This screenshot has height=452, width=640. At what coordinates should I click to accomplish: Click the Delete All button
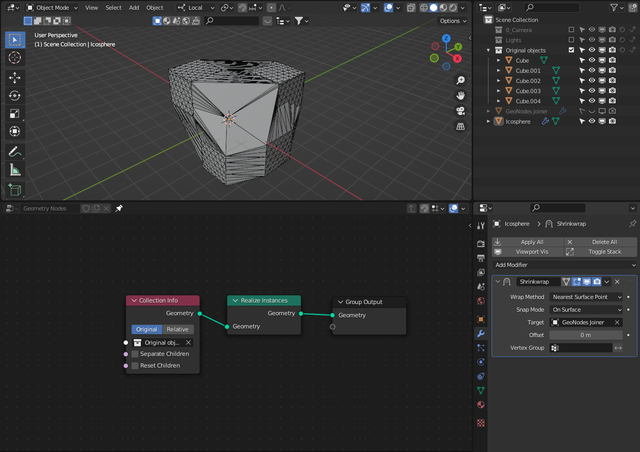point(600,242)
